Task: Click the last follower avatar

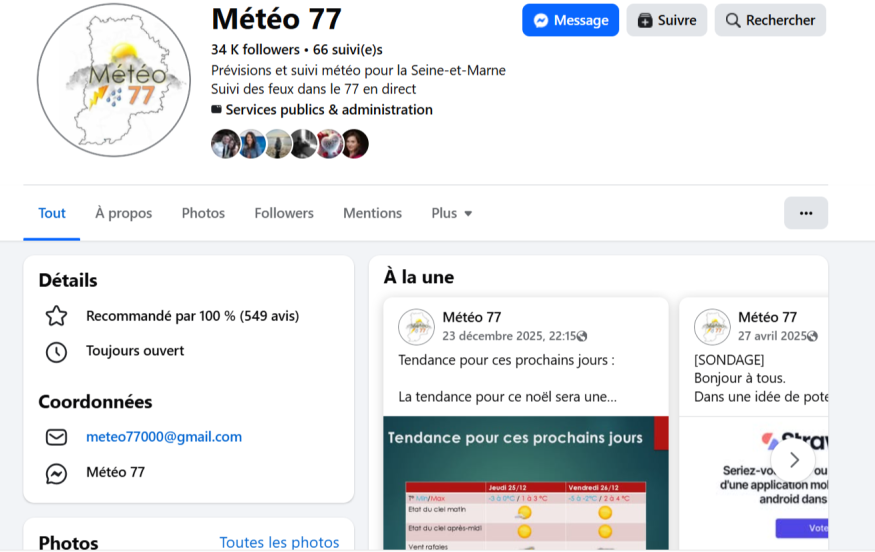Action: (x=355, y=144)
